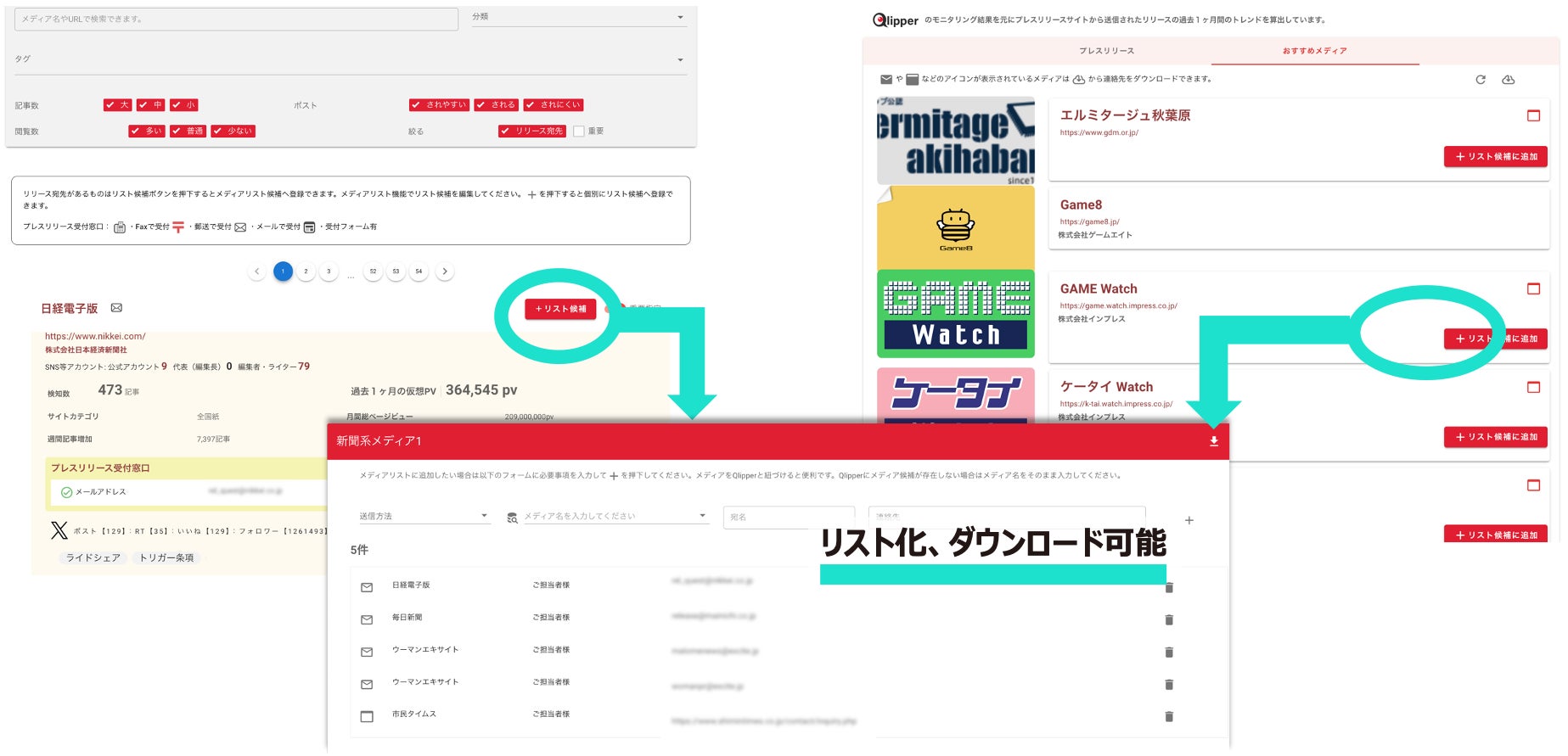Go to page 1 in pagination
This screenshot has height=756, width=1568.
pos(283,272)
